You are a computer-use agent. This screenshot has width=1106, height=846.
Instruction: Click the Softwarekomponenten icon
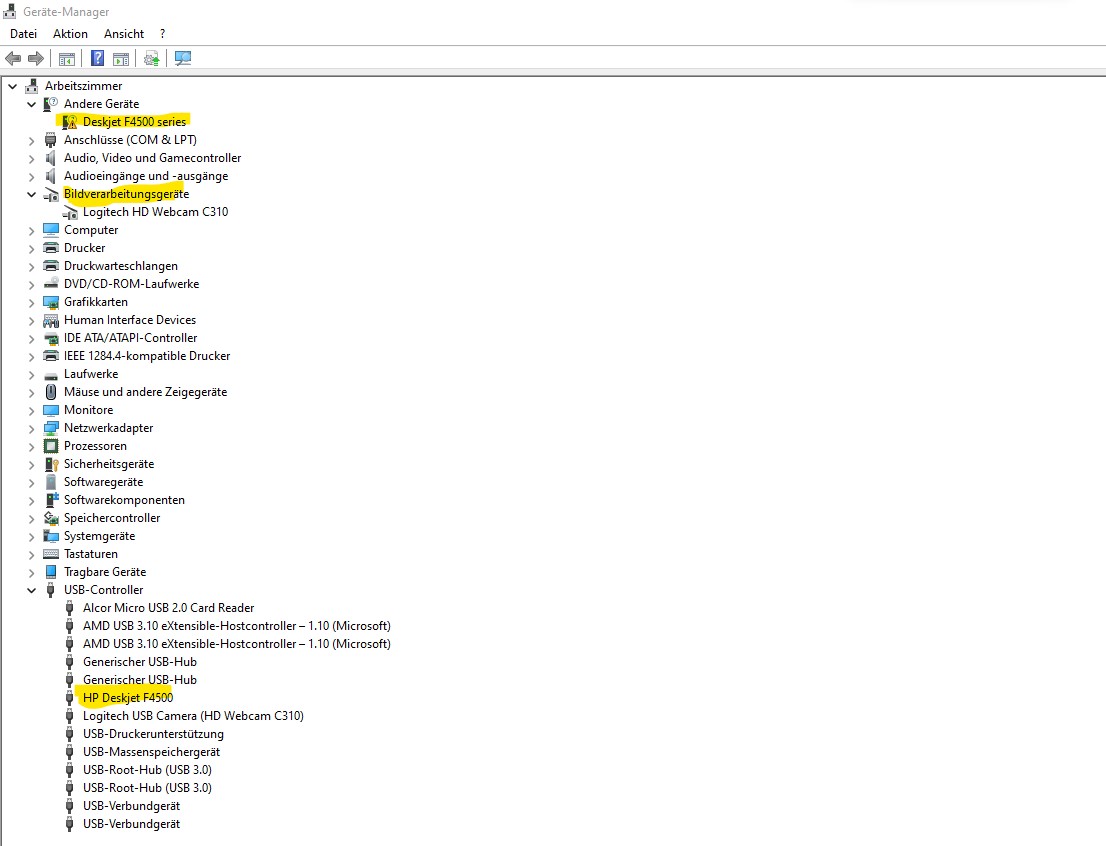(51, 500)
